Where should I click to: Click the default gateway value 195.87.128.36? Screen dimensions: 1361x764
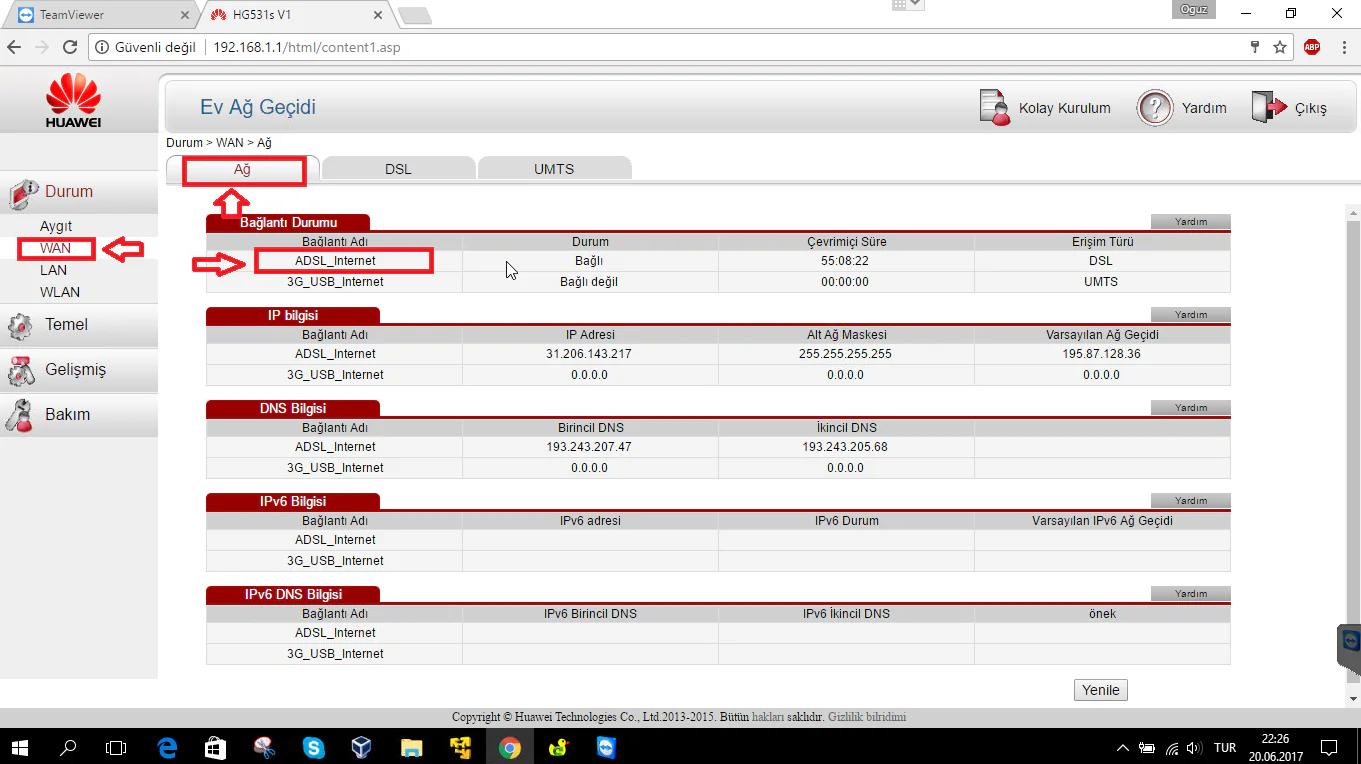(x=1102, y=354)
